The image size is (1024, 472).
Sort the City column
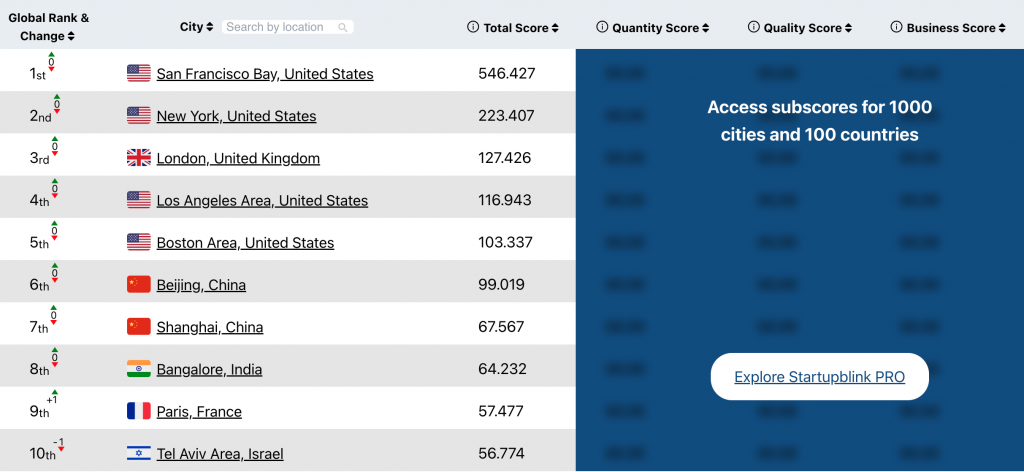(x=209, y=27)
